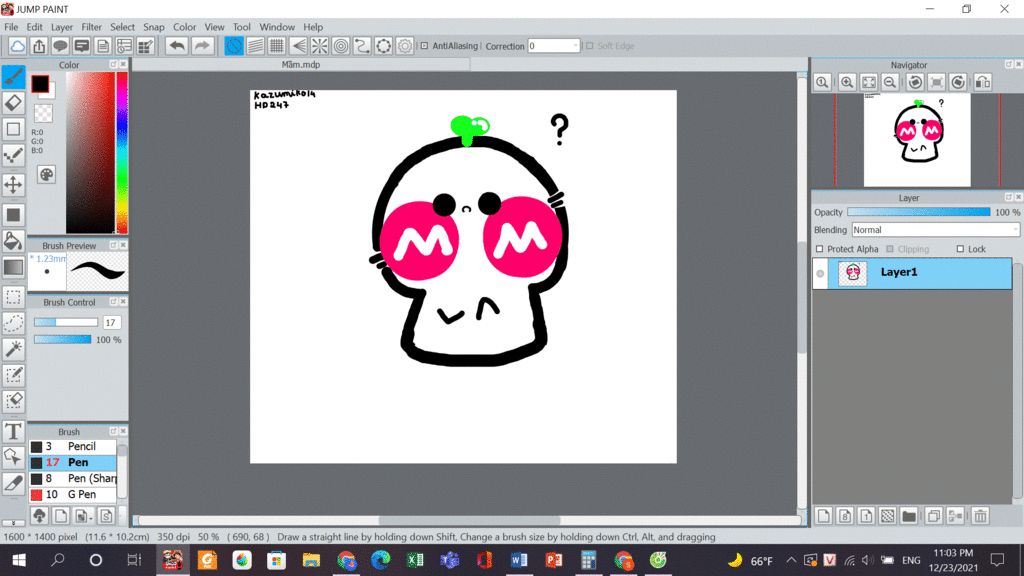
Task: Enable the radial snap guide
Action: [319, 46]
